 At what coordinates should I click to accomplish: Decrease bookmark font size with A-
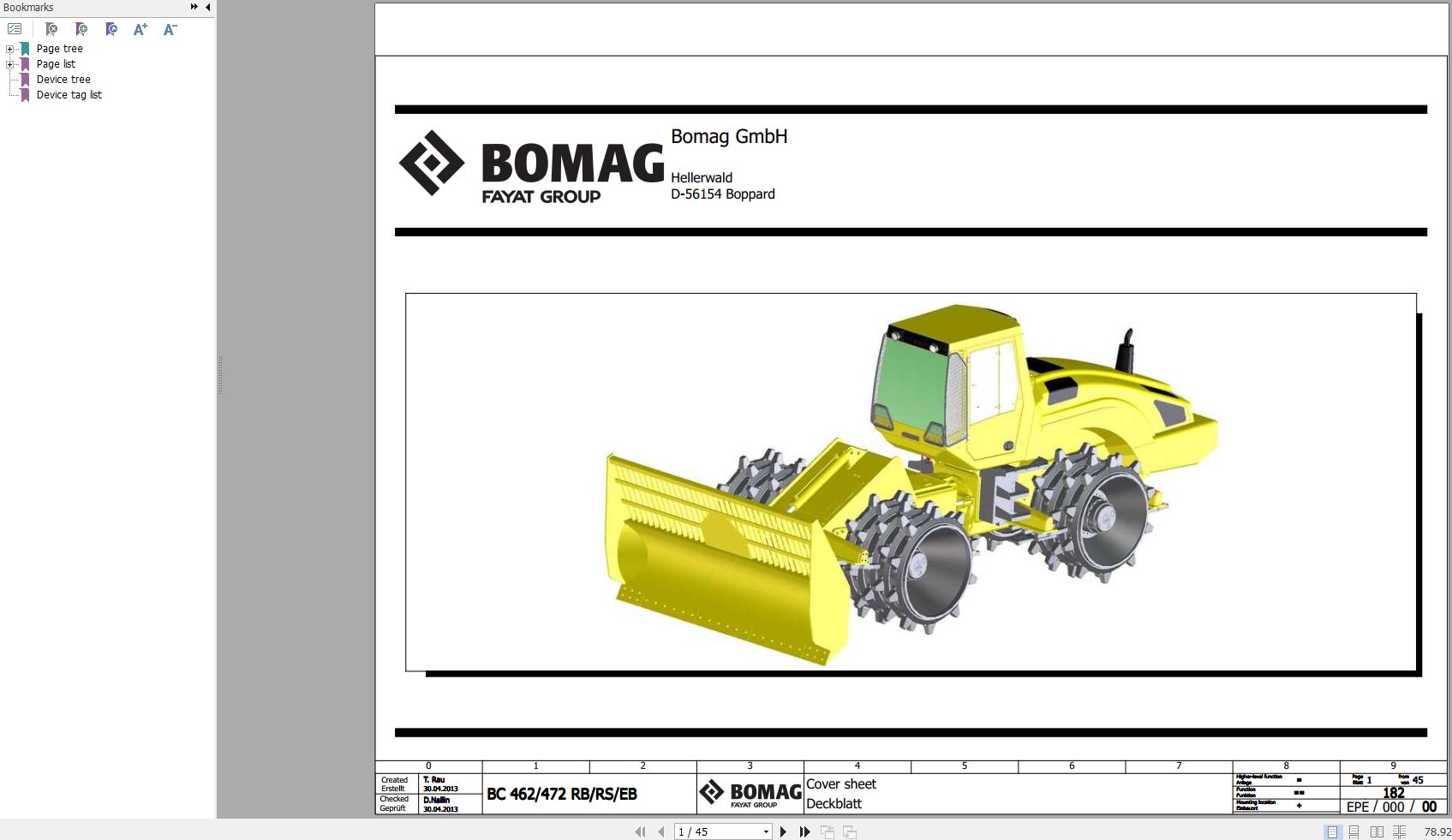(170, 29)
